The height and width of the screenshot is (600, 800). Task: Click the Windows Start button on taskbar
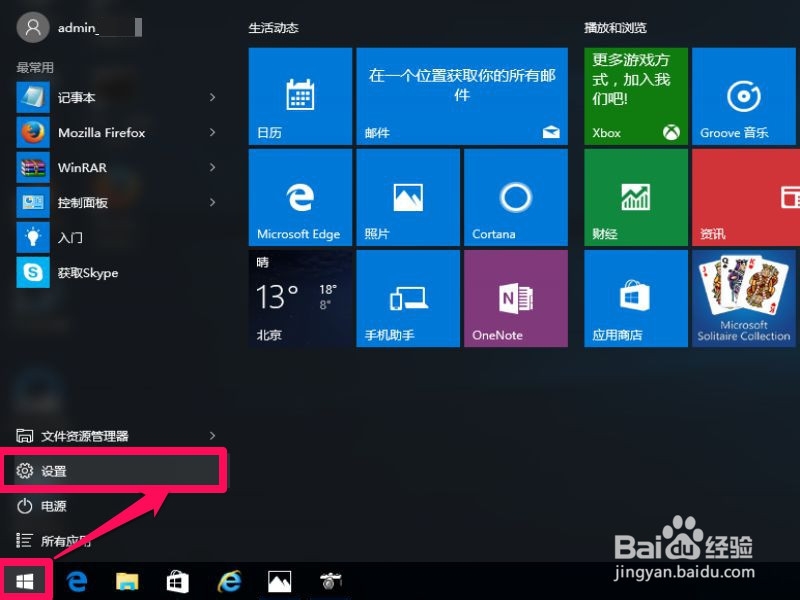24,581
